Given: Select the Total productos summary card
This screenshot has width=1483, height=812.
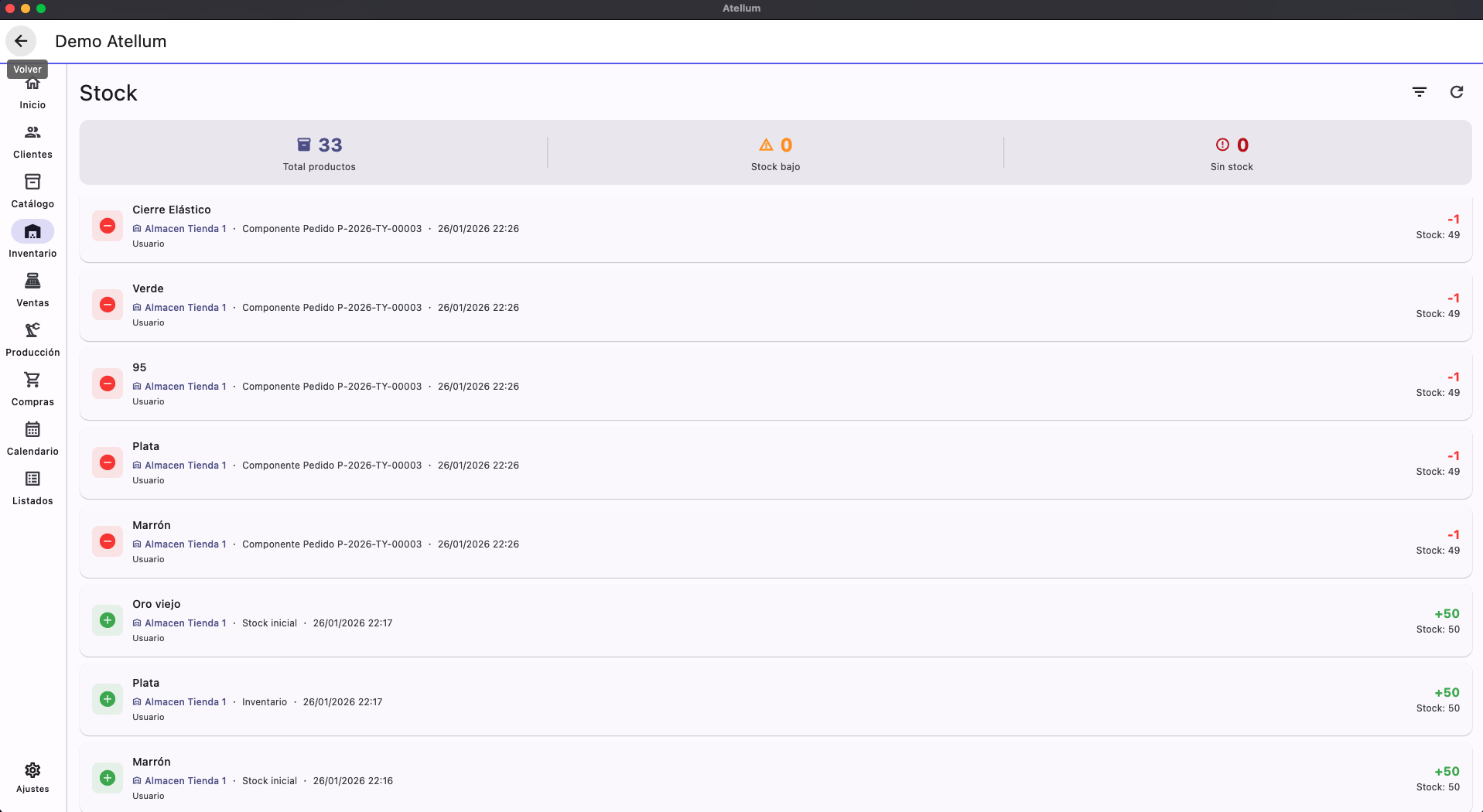Looking at the screenshot, I should point(319,153).
